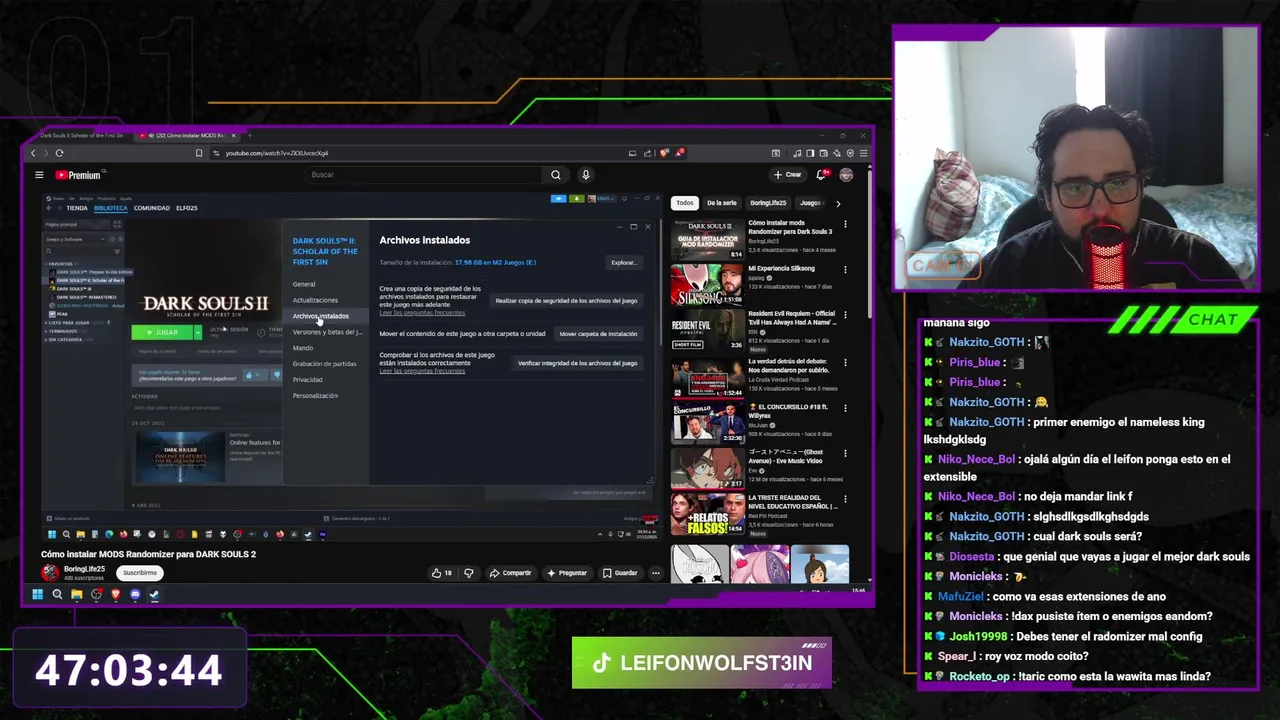The height and width of the screenshot is (720, 1280).
Task: Save the video with Guardar button
Action: [620, 573]
